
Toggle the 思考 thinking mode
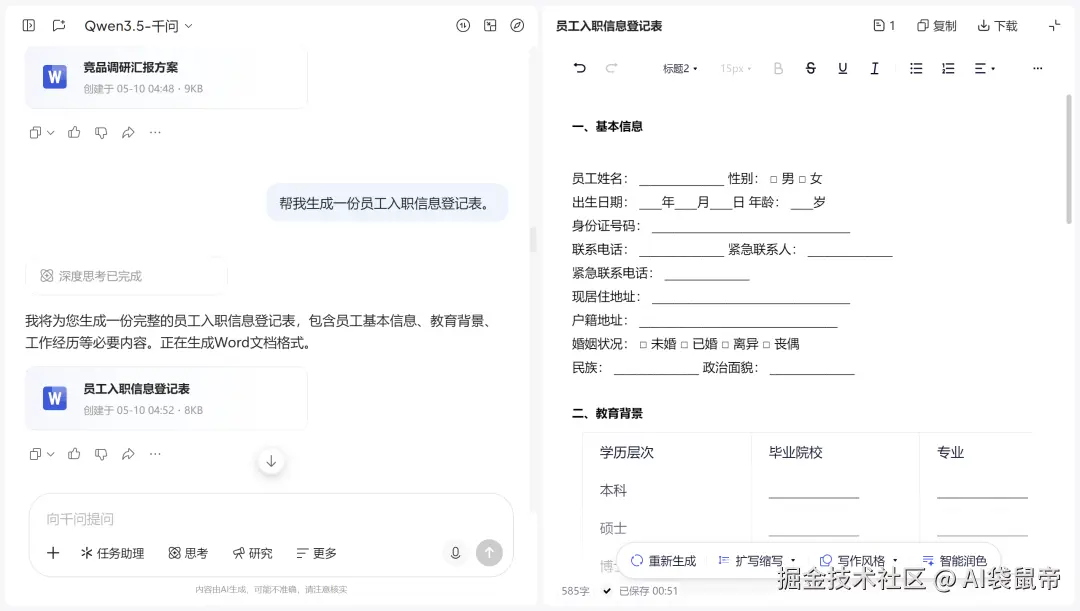[188, 553]
